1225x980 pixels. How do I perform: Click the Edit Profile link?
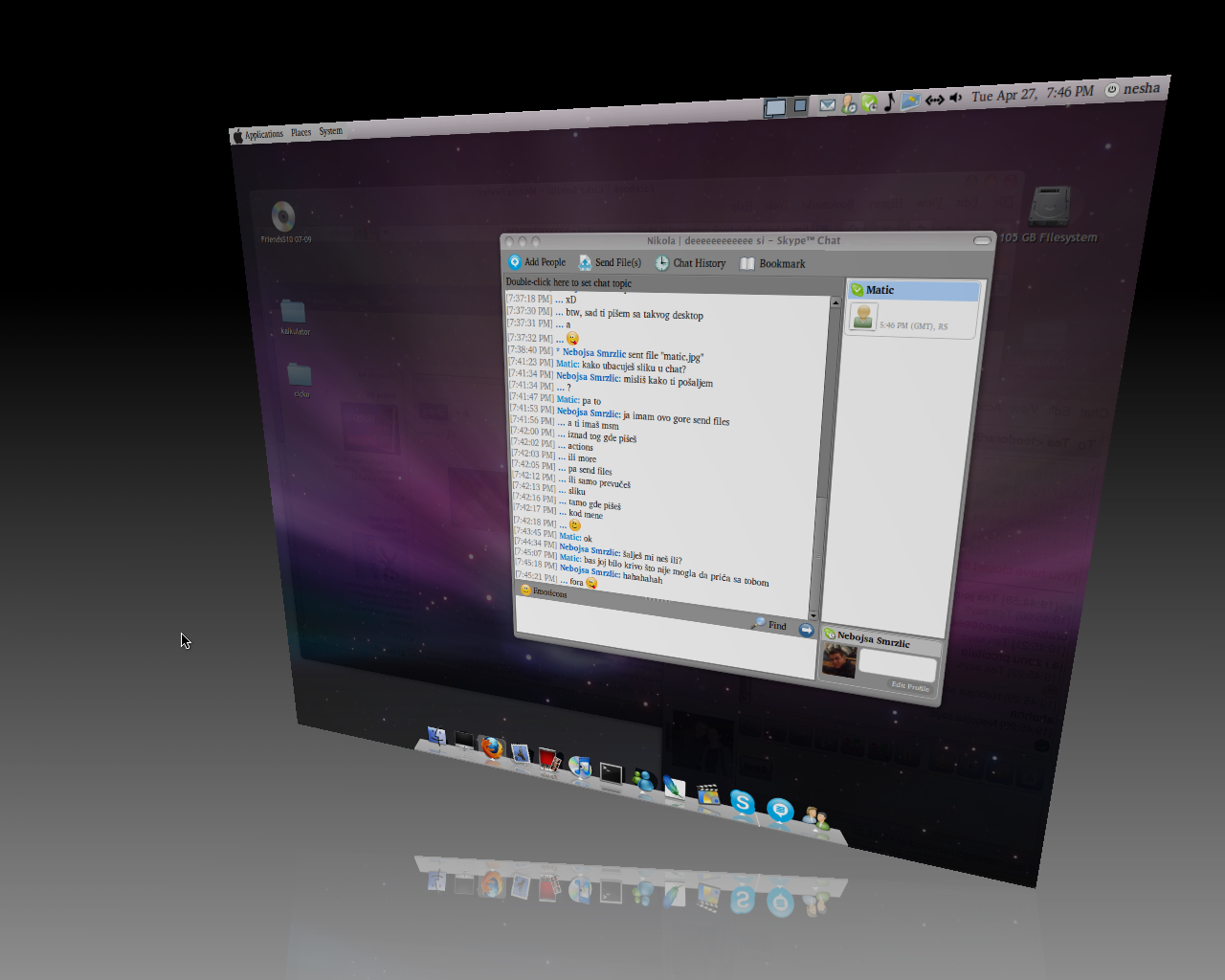910,686
